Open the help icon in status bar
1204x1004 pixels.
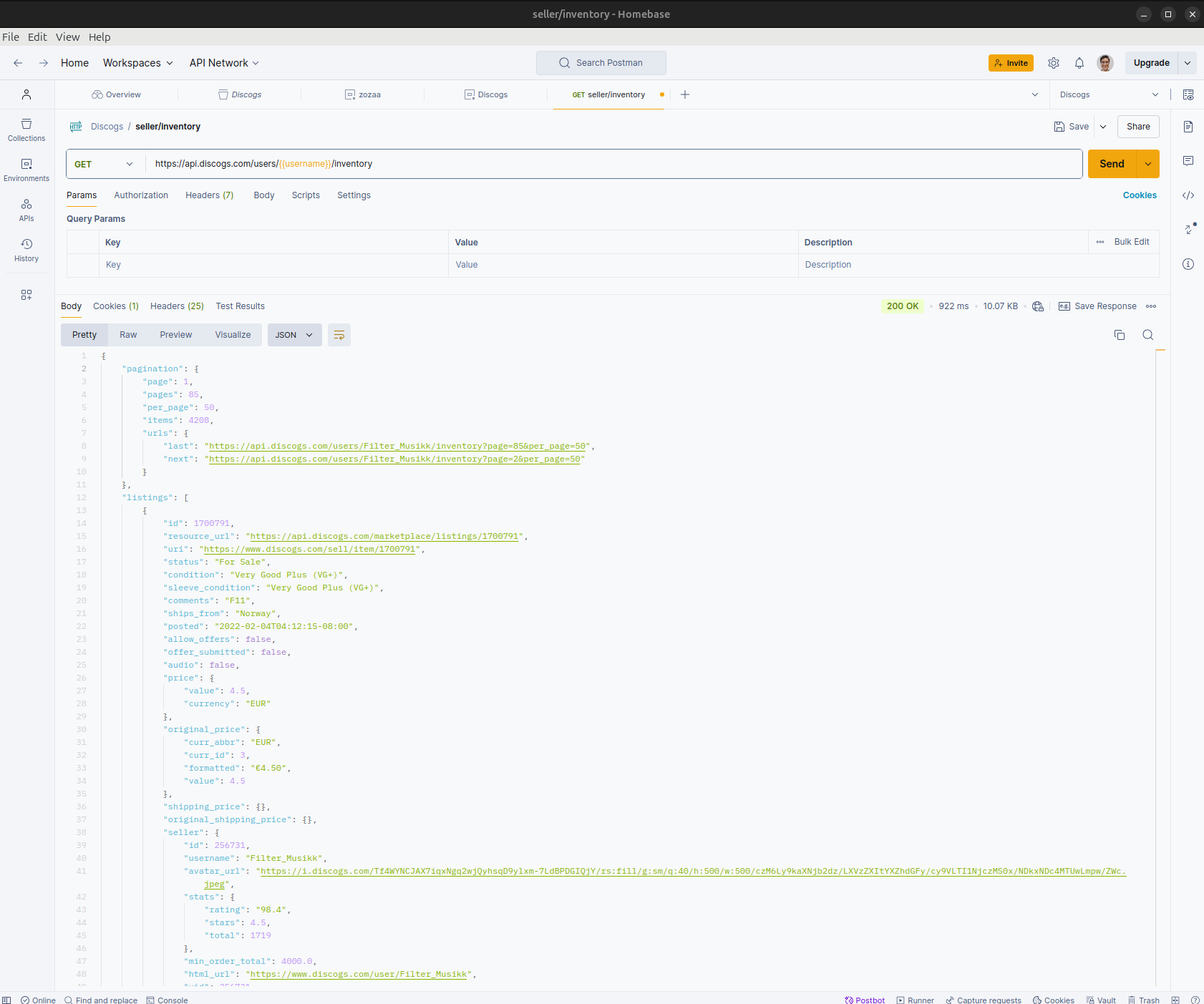pos(1195,1000)
